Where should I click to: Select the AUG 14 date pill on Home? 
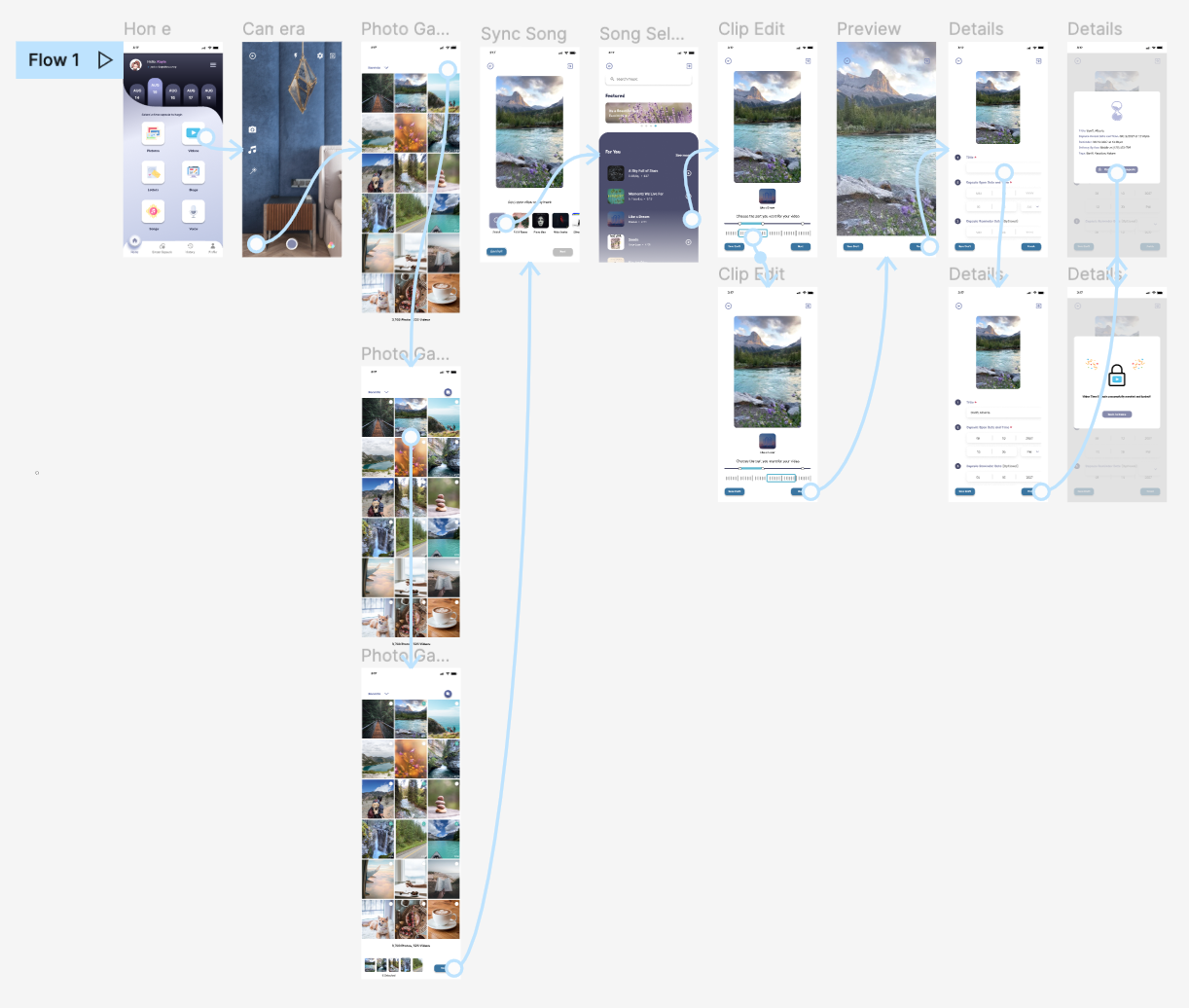pos(137,93)
